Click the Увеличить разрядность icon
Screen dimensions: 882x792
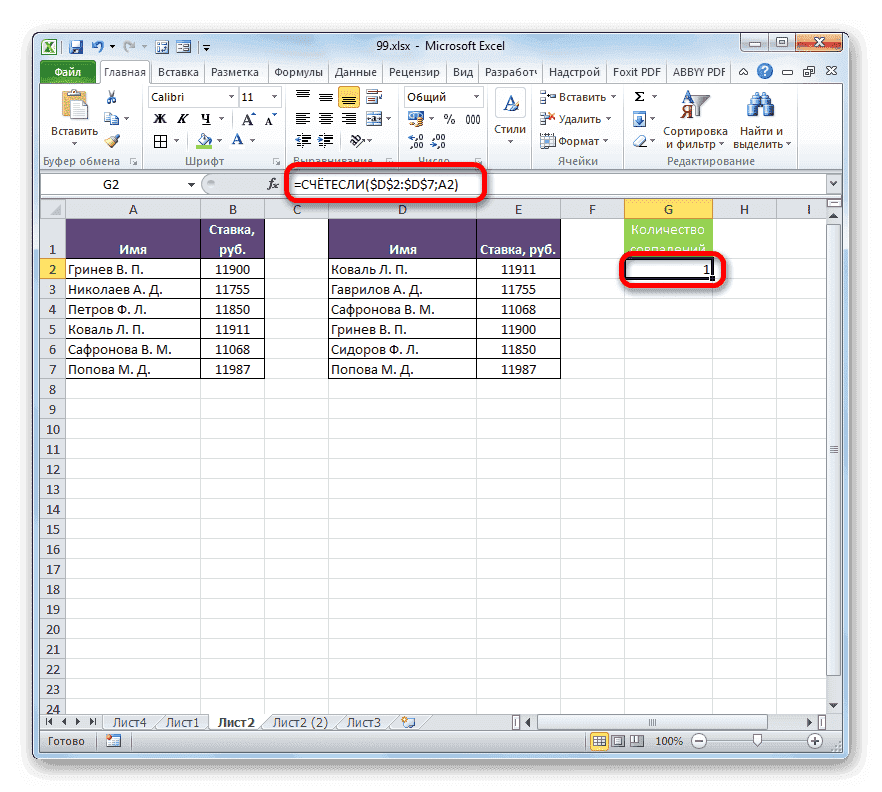tap(417, 142)
